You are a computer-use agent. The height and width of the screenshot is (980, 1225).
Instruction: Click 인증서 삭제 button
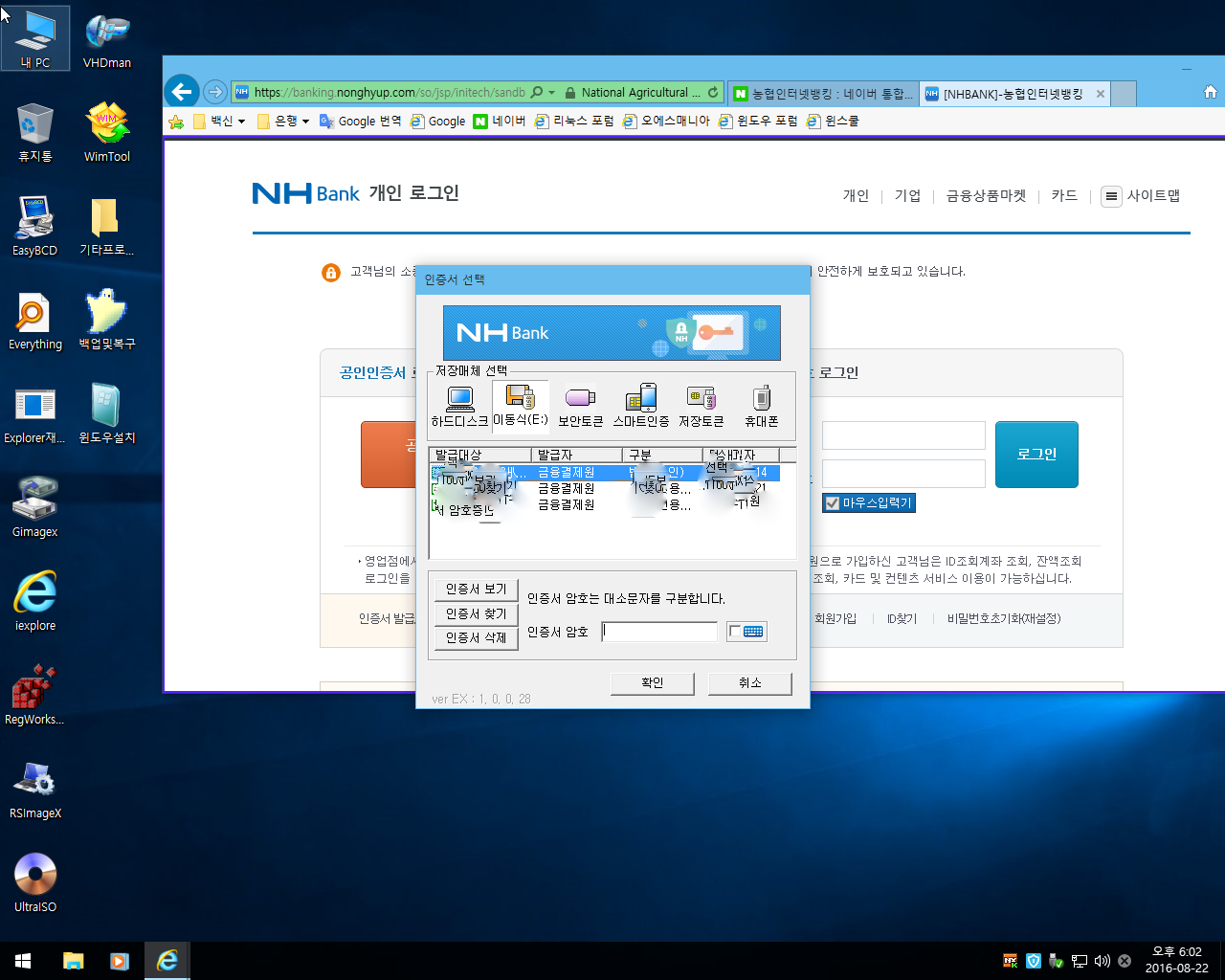click(x=477, y=638)
